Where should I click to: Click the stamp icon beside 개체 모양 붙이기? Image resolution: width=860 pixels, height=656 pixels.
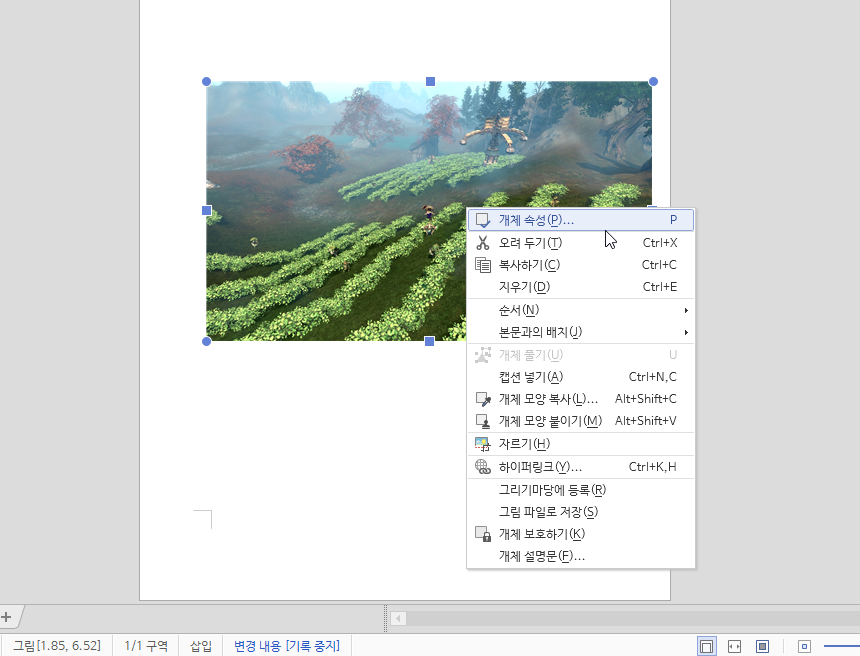click(x=483, y=421)
